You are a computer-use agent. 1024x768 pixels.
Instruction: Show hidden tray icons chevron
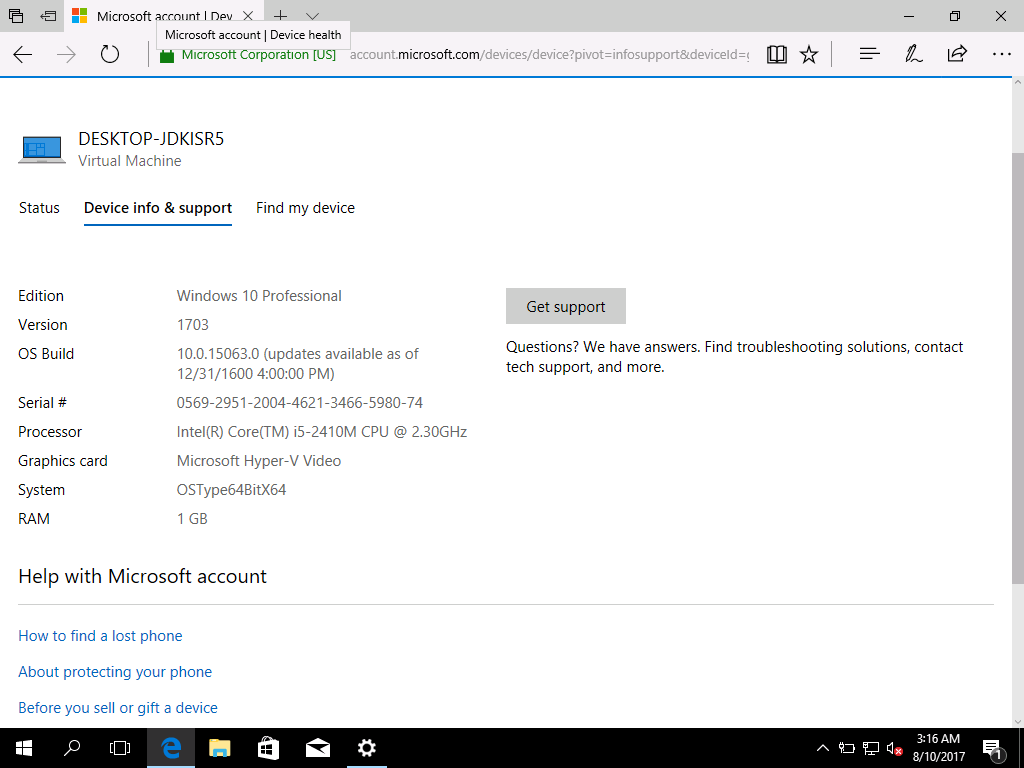click(823, 748)
